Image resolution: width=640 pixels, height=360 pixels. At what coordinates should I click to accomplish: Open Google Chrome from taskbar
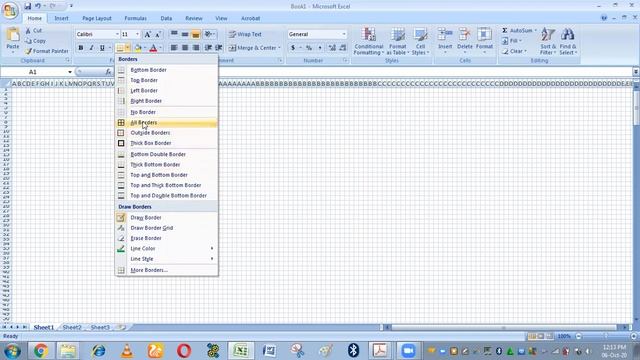point(40,351)
